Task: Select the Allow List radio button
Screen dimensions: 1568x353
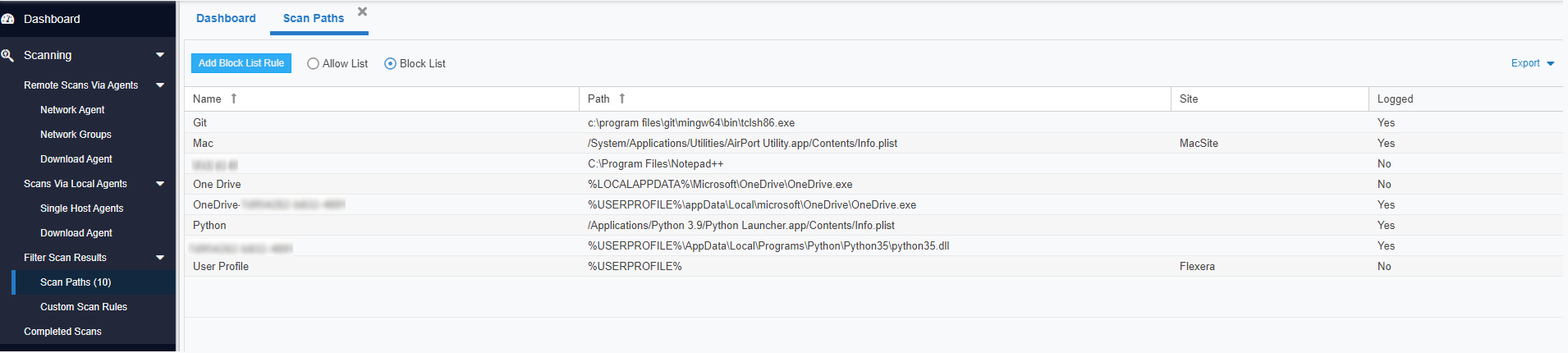Action: [x=313, y=63]
